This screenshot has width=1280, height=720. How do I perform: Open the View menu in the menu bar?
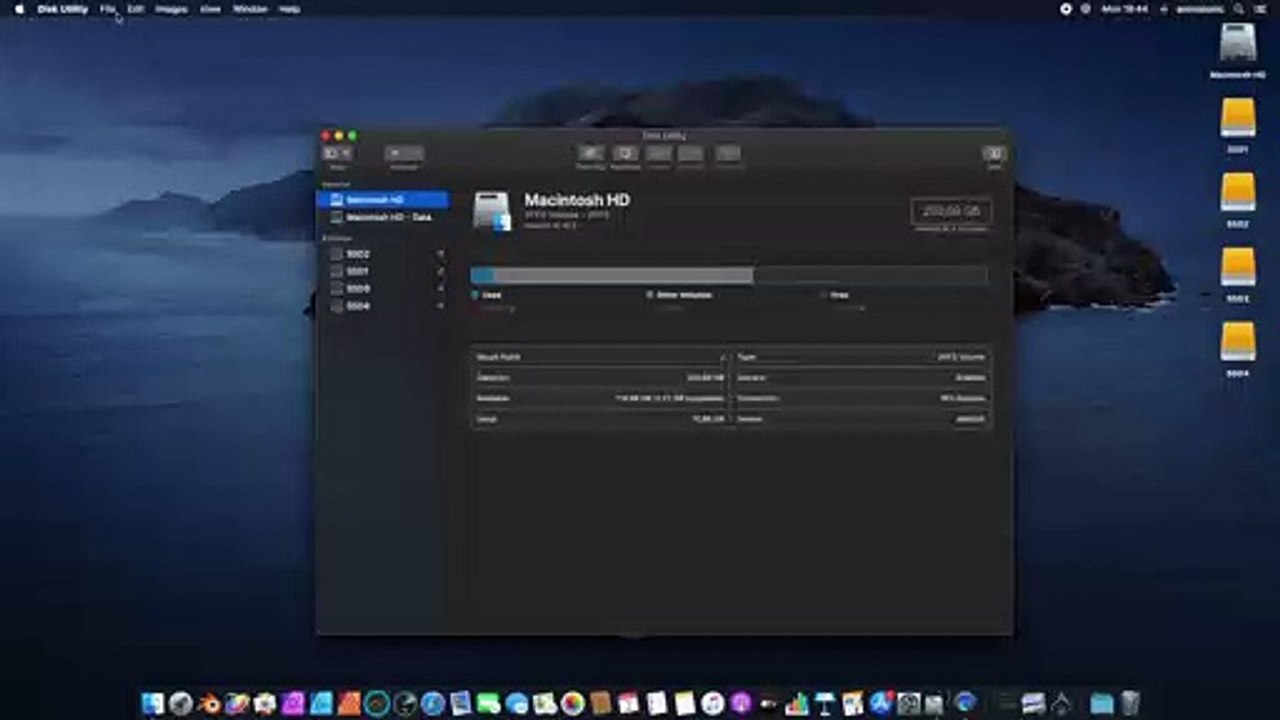210,9
